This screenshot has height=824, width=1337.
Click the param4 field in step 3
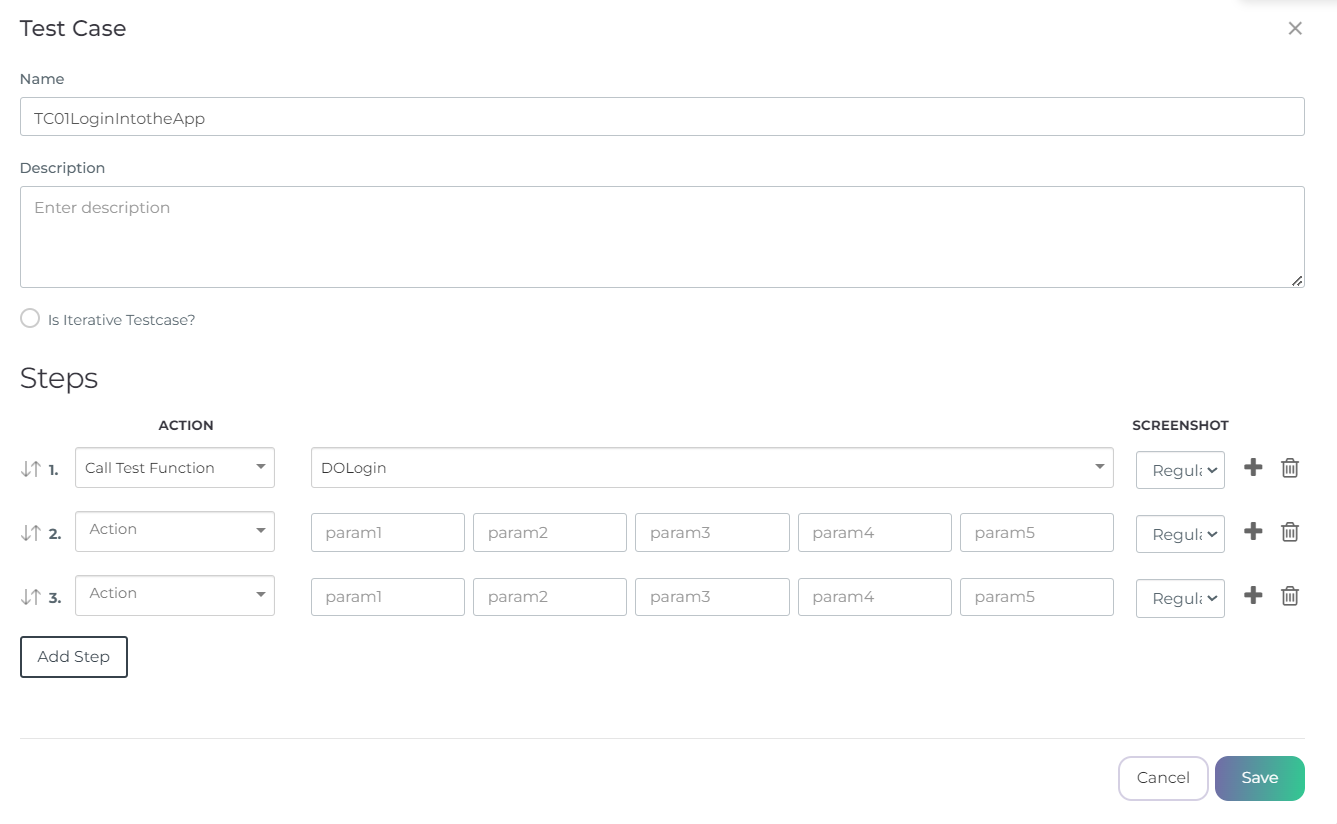click(x=875, y=597)
